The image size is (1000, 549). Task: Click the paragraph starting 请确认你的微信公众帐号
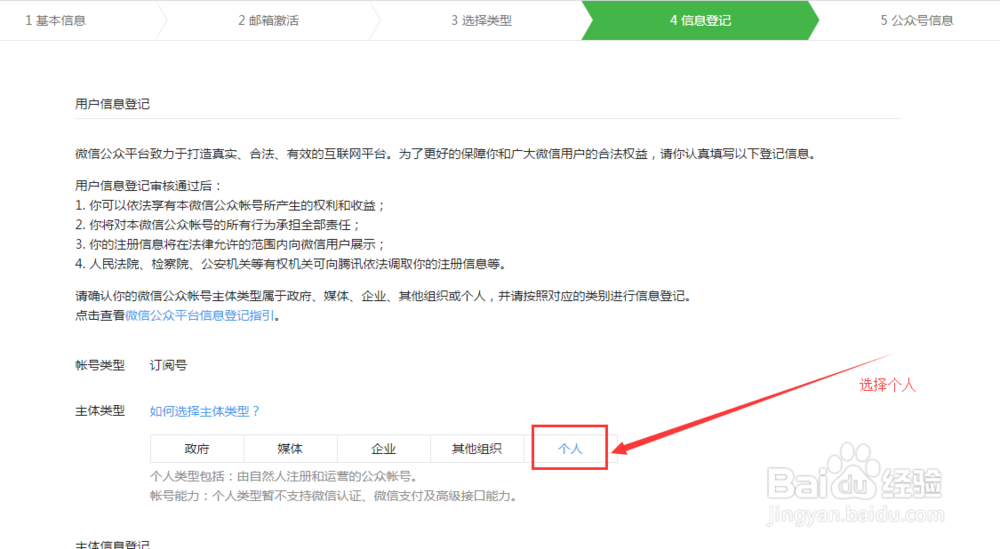(383, 296)
